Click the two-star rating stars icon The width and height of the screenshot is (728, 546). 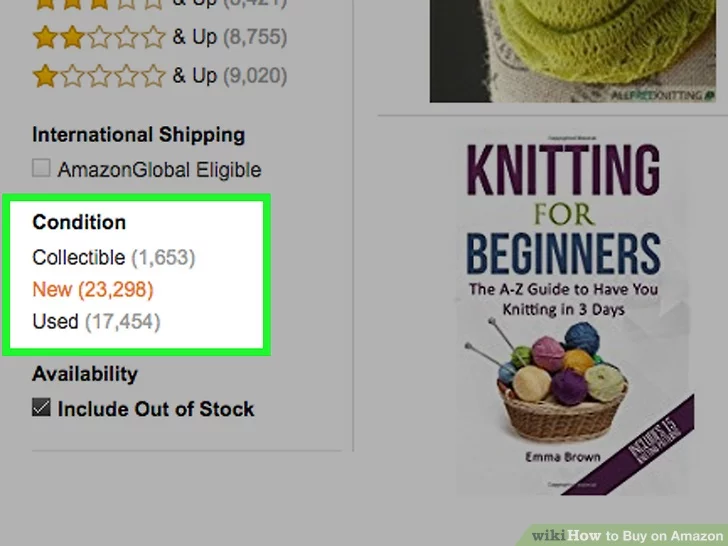pyautogui.click(x=98, y=38)
